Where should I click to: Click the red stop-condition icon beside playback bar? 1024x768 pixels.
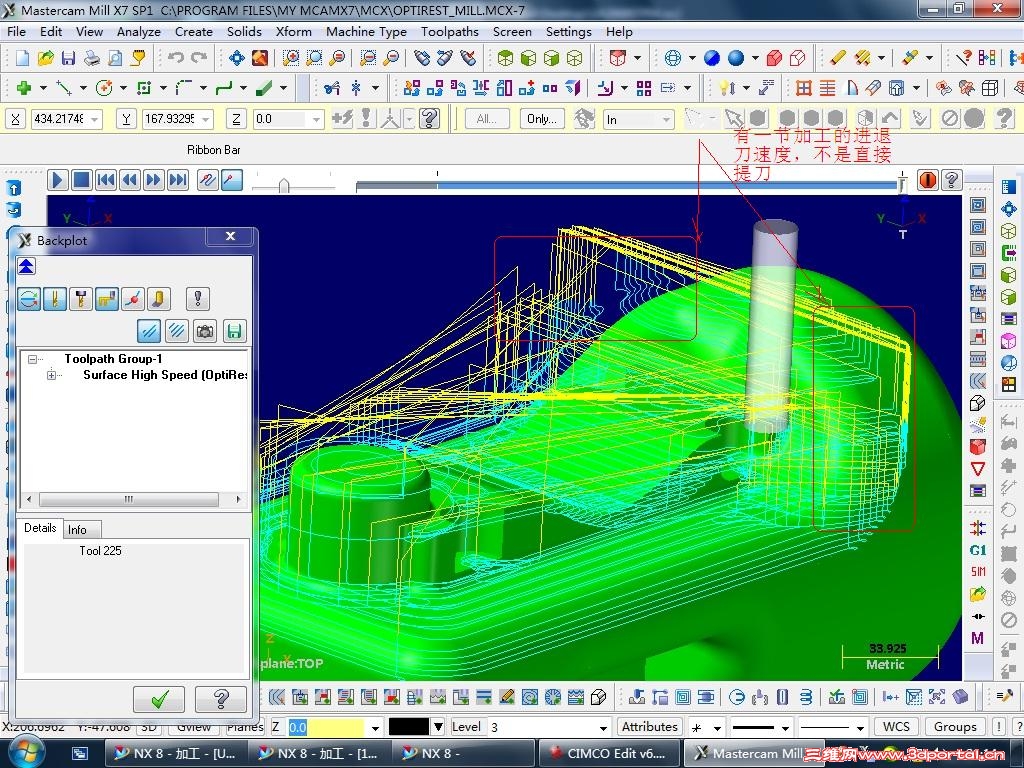tap(927, 180)
